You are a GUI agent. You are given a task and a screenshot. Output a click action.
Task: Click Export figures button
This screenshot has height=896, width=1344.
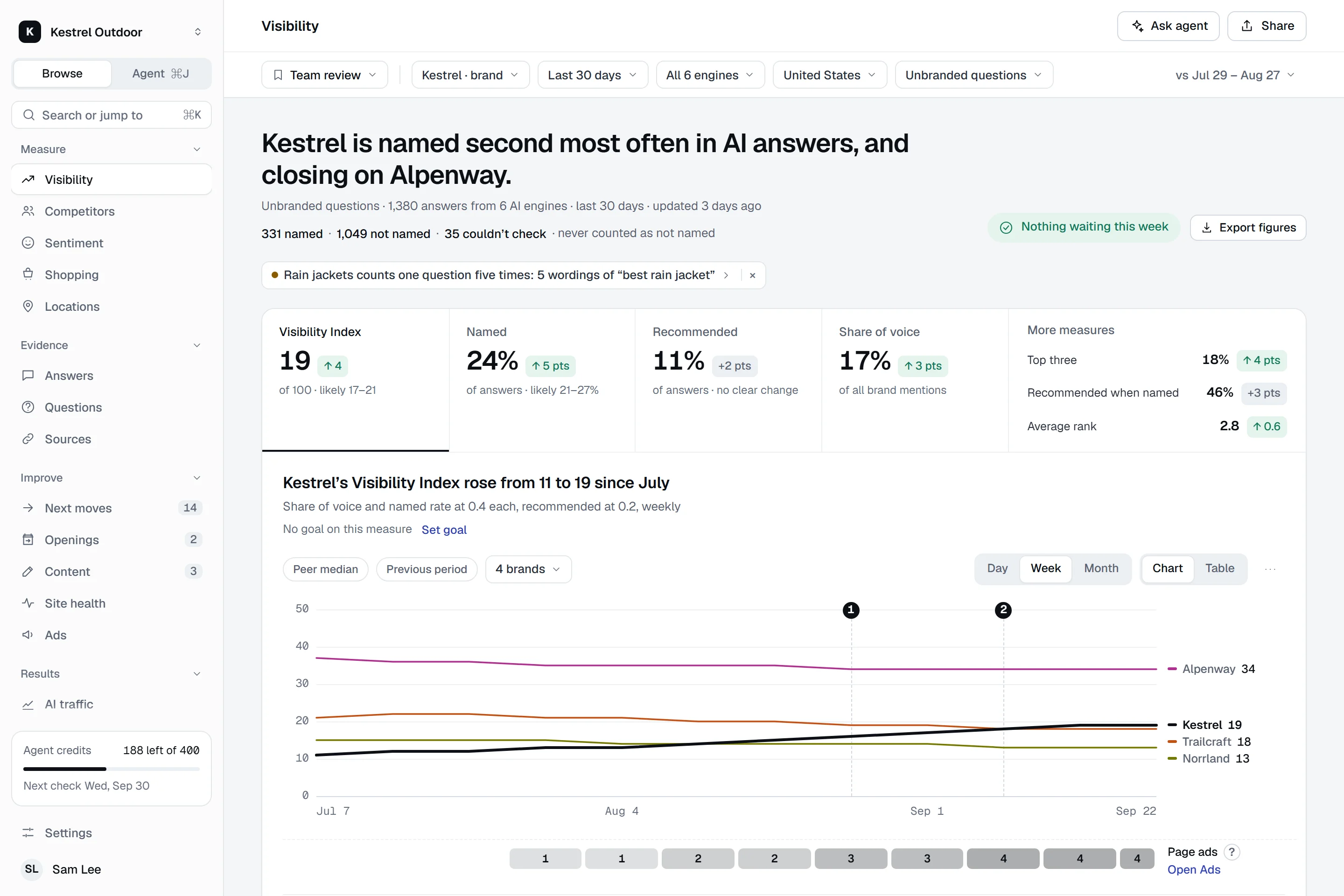pyautogui.click(x=1248, y=228)
